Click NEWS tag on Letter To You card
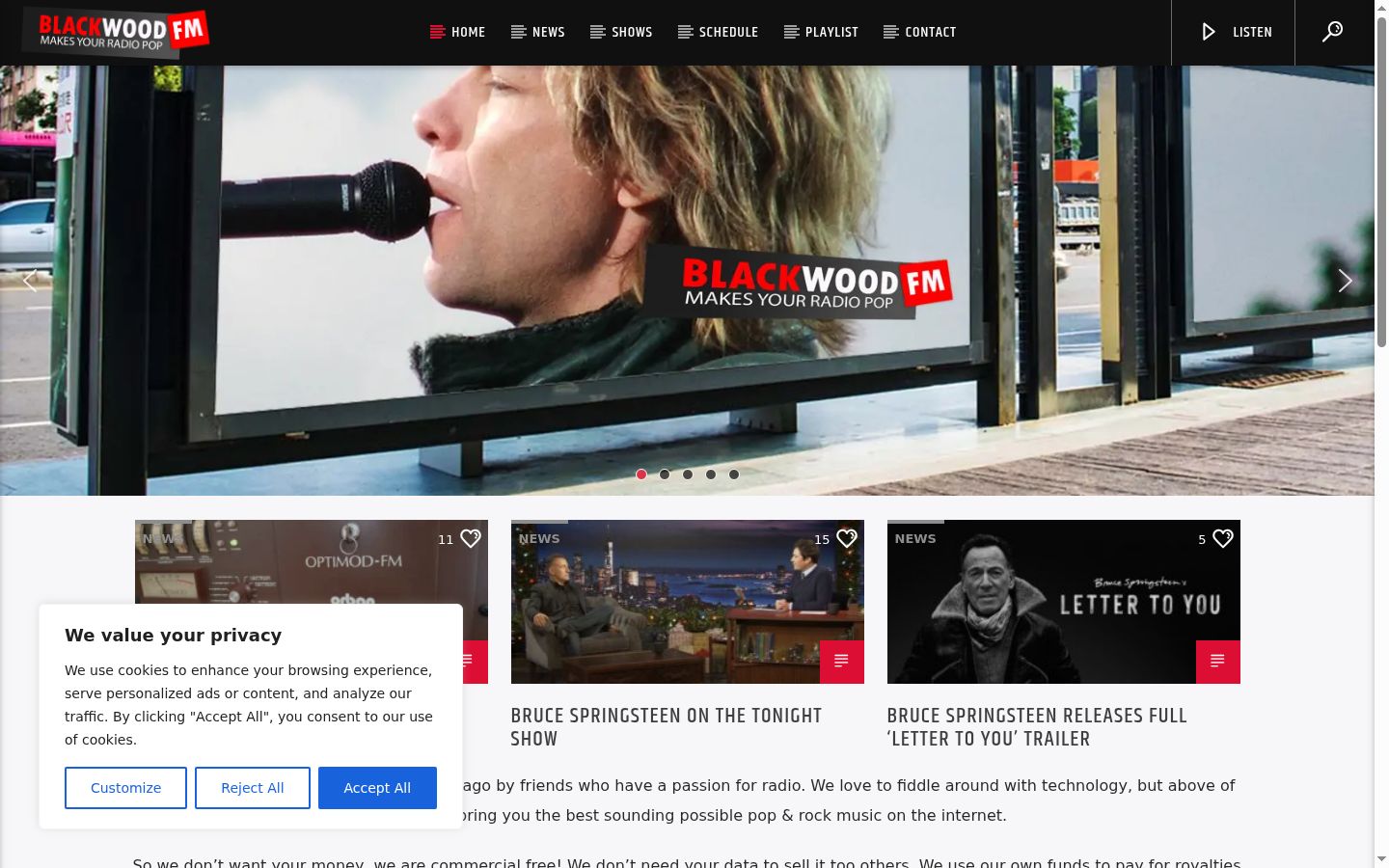The width and height of the screenshot is (1389, 868). tap(915, 538)
